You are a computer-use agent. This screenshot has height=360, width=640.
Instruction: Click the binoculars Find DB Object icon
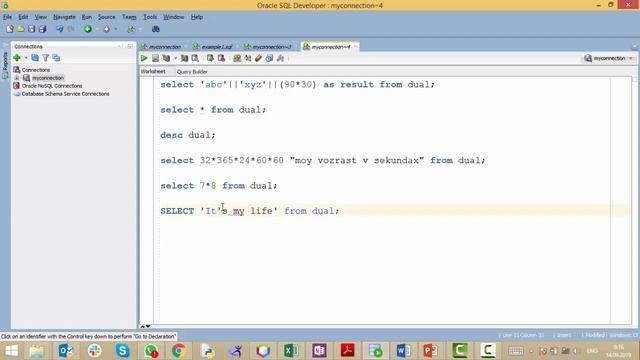coord(156,29)
